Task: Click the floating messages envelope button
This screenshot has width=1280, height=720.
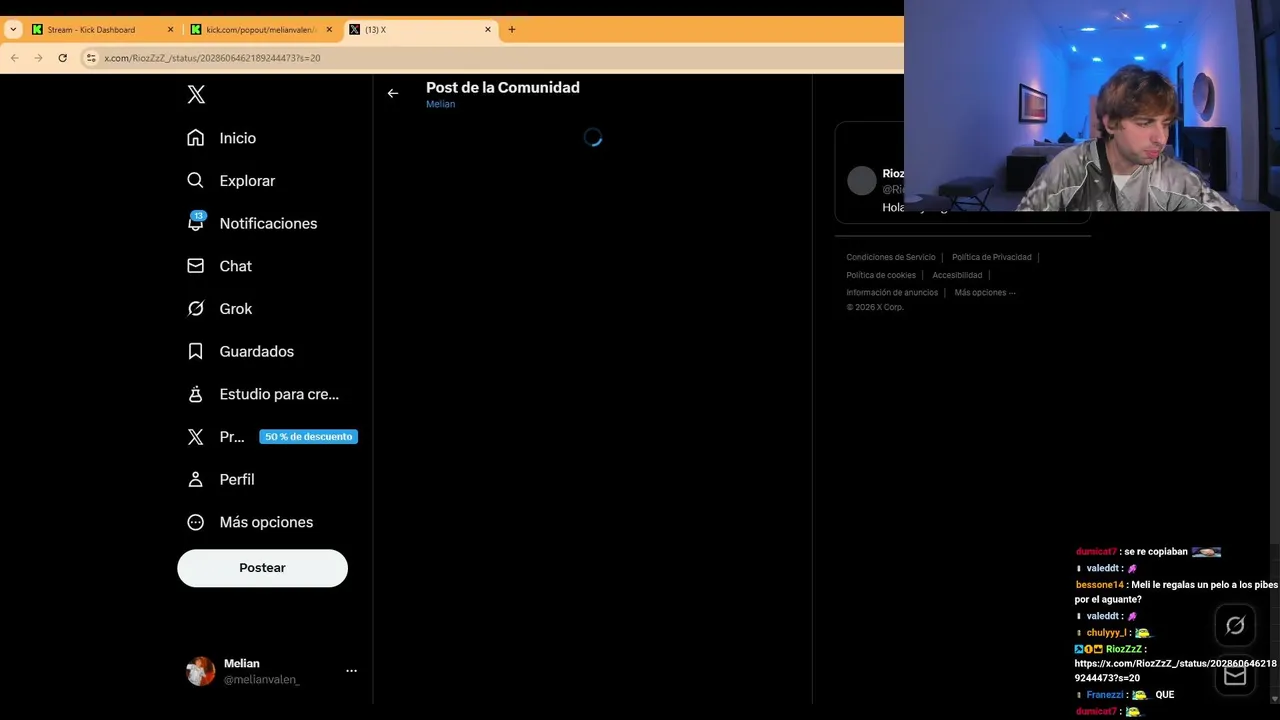Action: point(1235,676)
